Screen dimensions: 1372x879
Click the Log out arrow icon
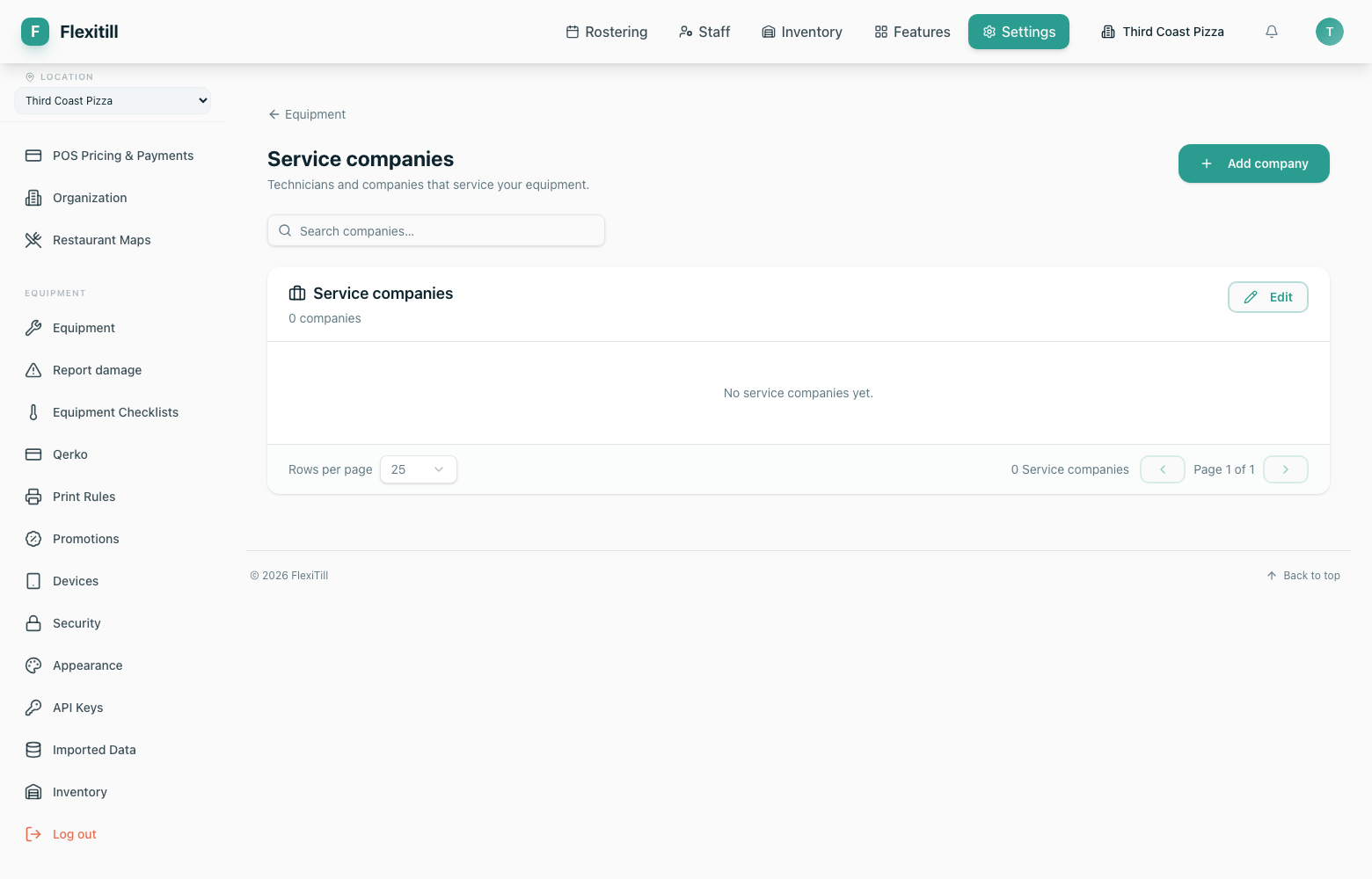33,834
